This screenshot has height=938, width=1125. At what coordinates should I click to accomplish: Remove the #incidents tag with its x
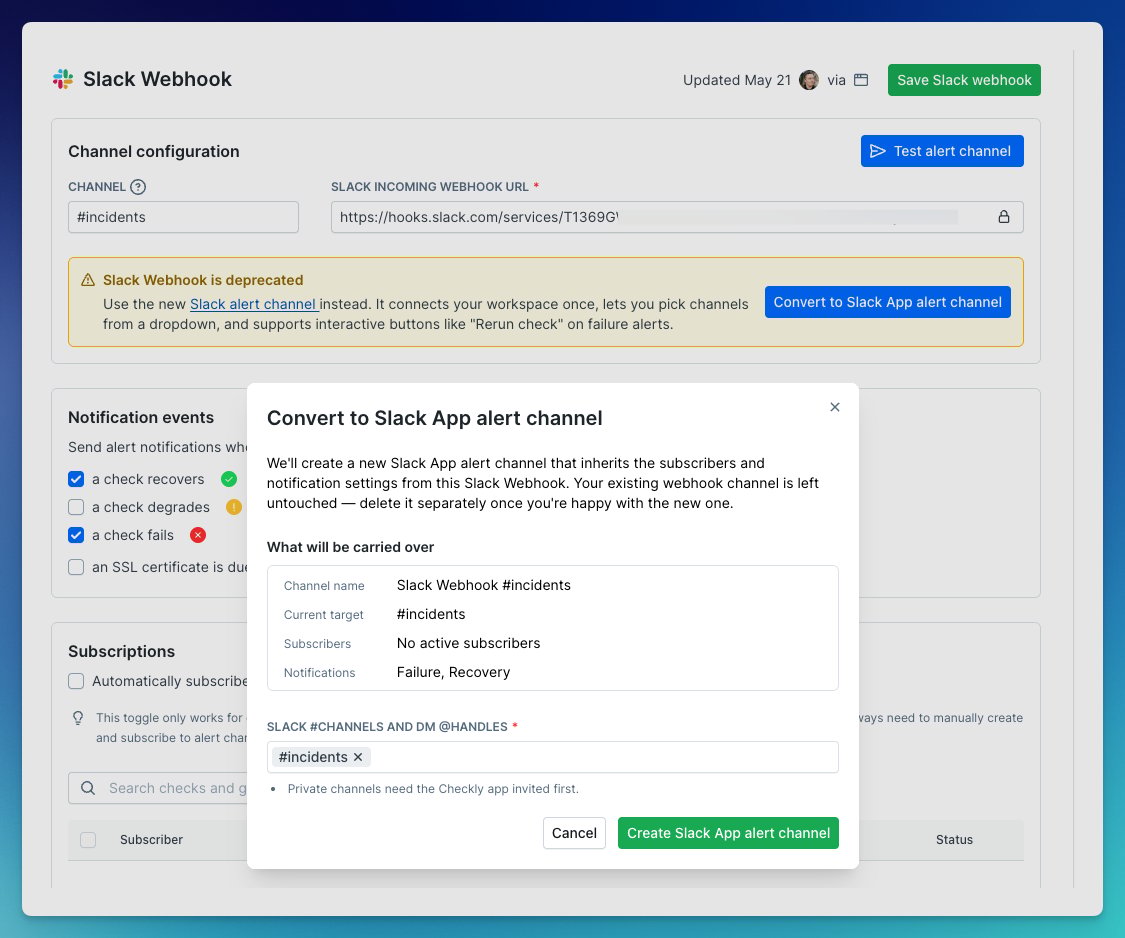(358, 757)
